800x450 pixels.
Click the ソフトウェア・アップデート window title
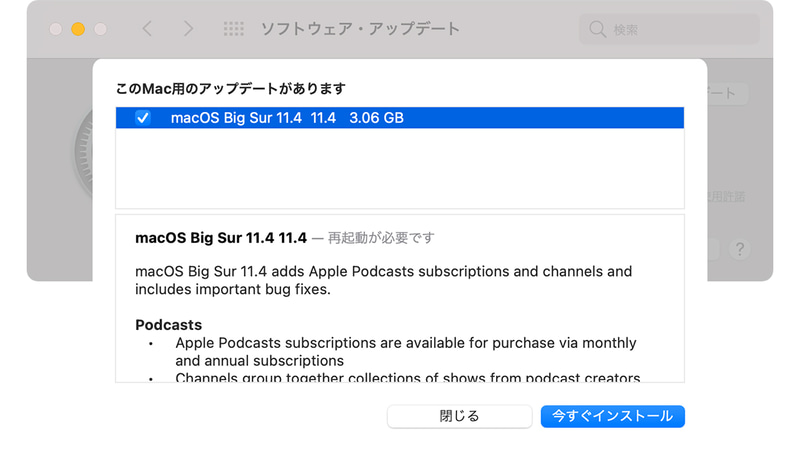pos(360,29)
